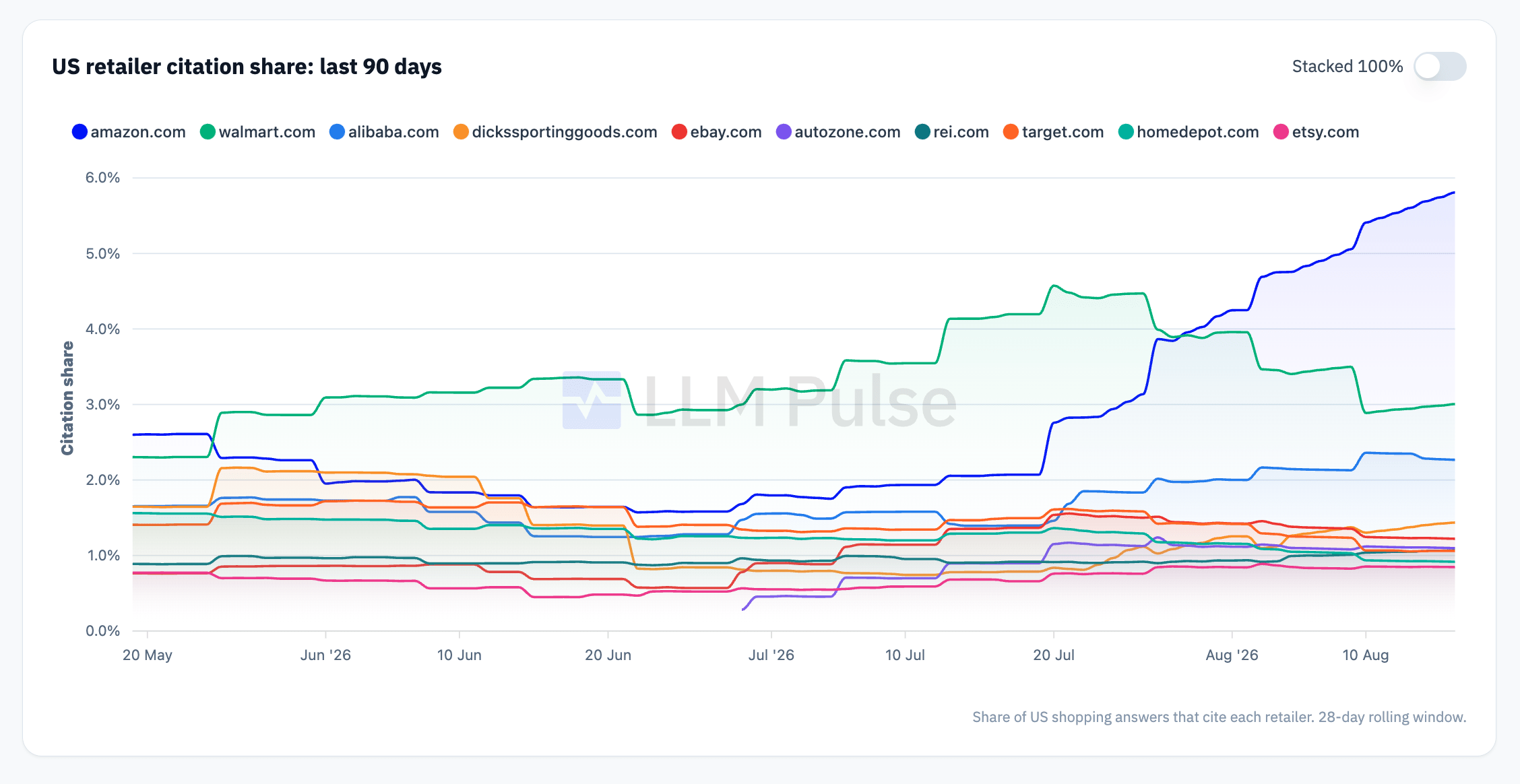Click the walmart.com legend color dot
The height and width of the screenshot is (784, 1520).
[x=208, y=132]
